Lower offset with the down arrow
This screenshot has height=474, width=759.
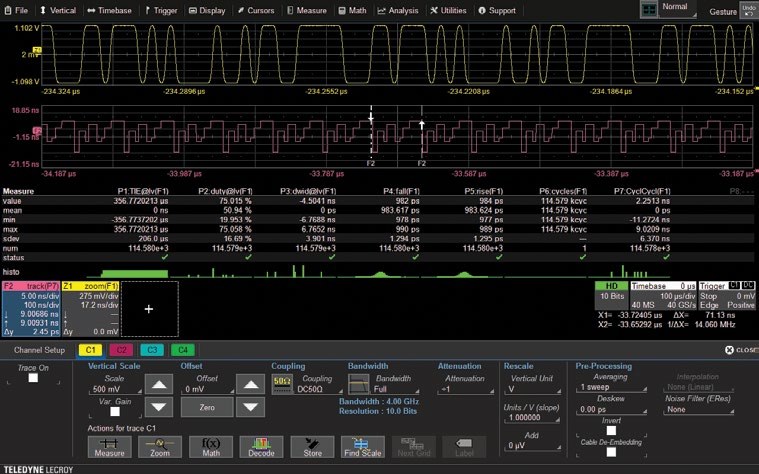250,407
